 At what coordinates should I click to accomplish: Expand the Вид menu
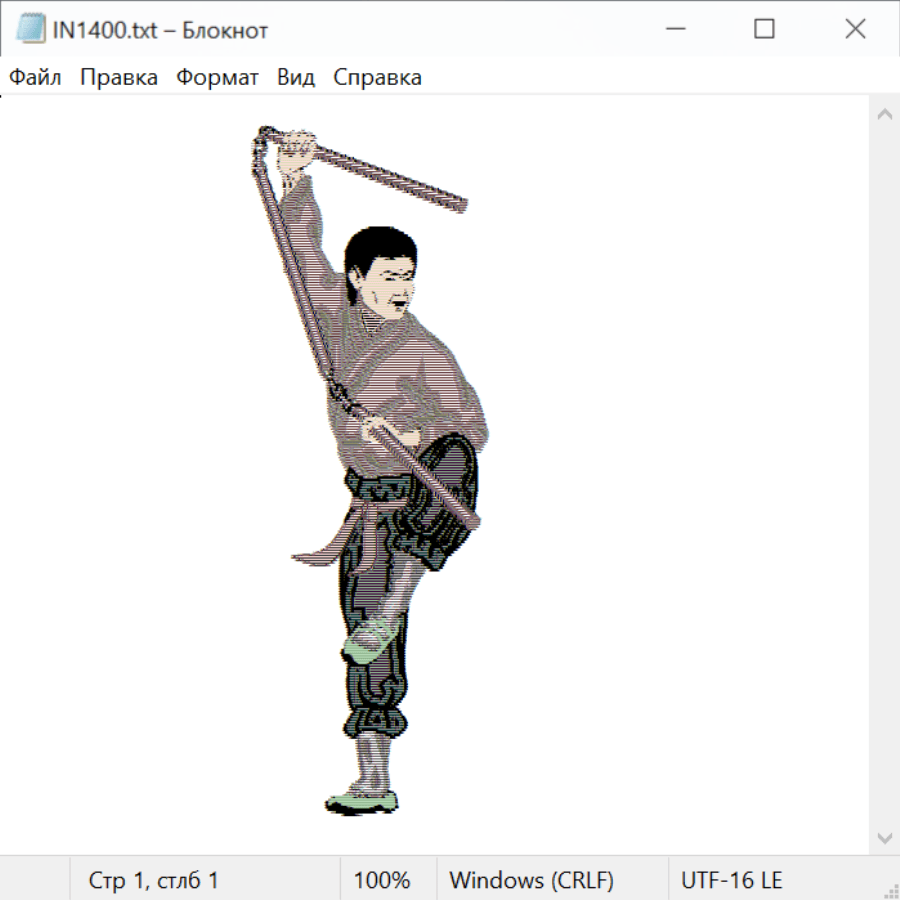295,77
